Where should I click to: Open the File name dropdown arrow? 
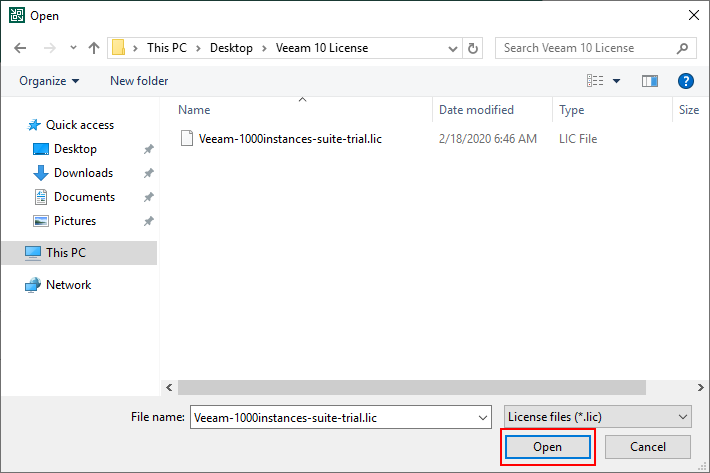[x=483, y=417]
